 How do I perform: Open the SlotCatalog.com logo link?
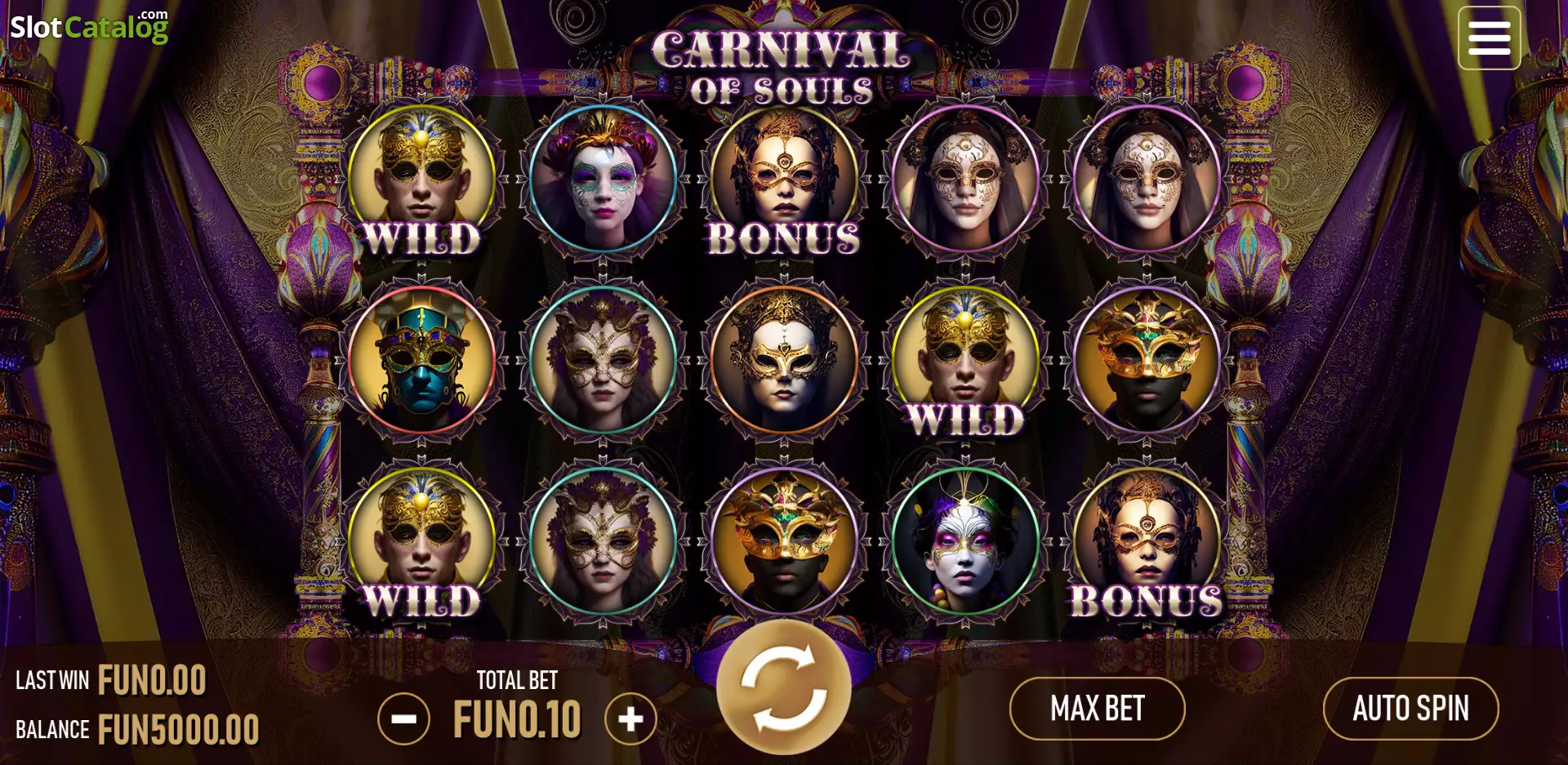89,26
